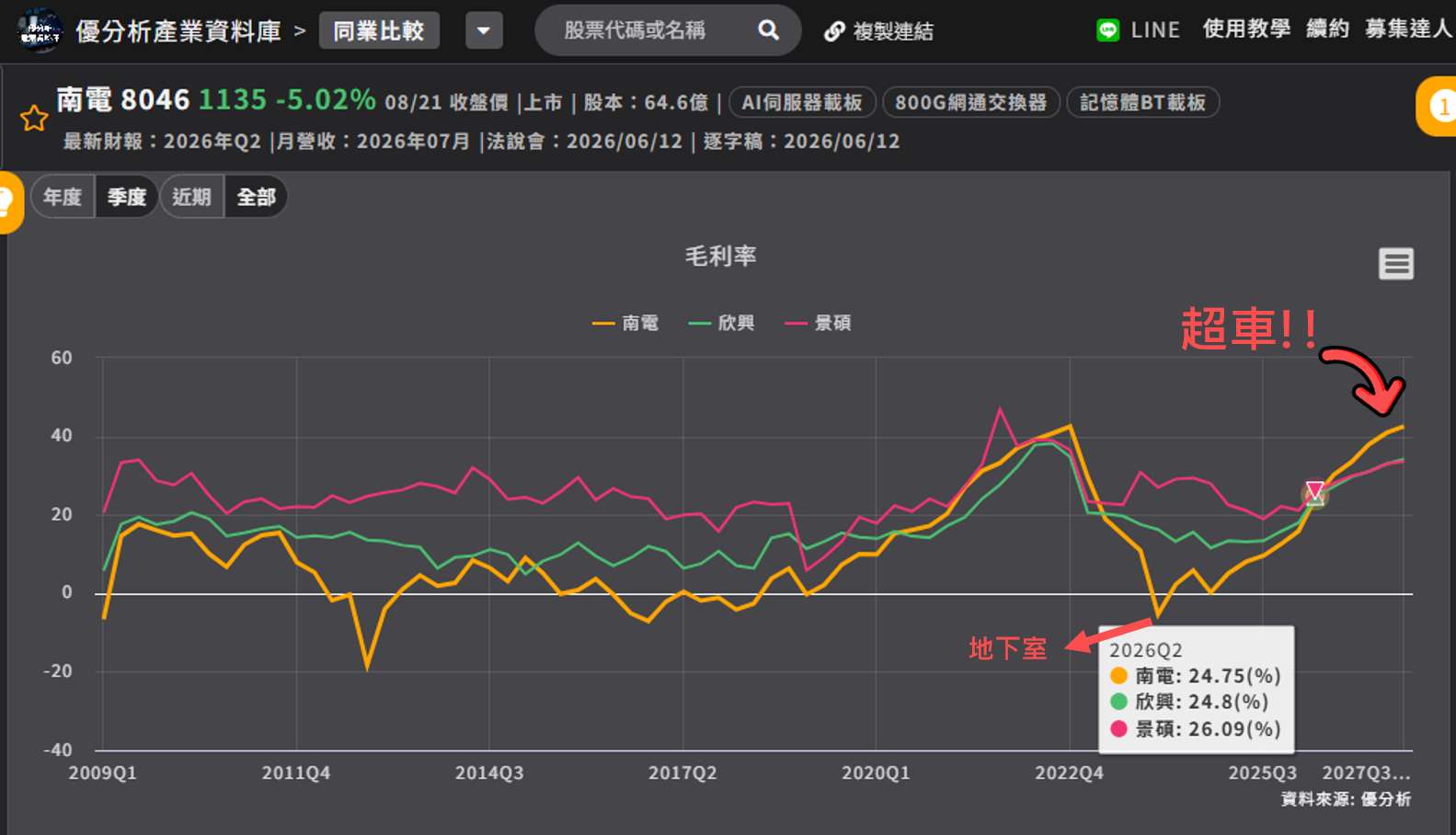Click the 2011Q4 axis label
1456x835 pixels.
[295, 773]
